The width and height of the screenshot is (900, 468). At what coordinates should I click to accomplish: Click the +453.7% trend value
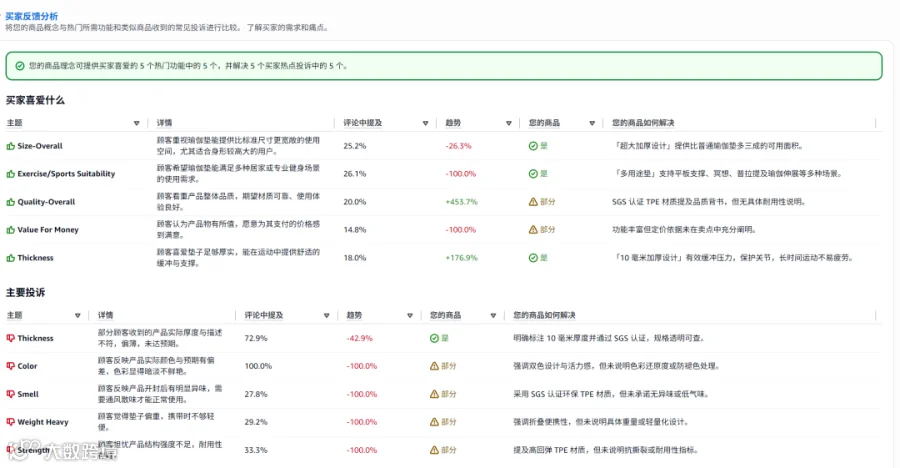(461, 202)
